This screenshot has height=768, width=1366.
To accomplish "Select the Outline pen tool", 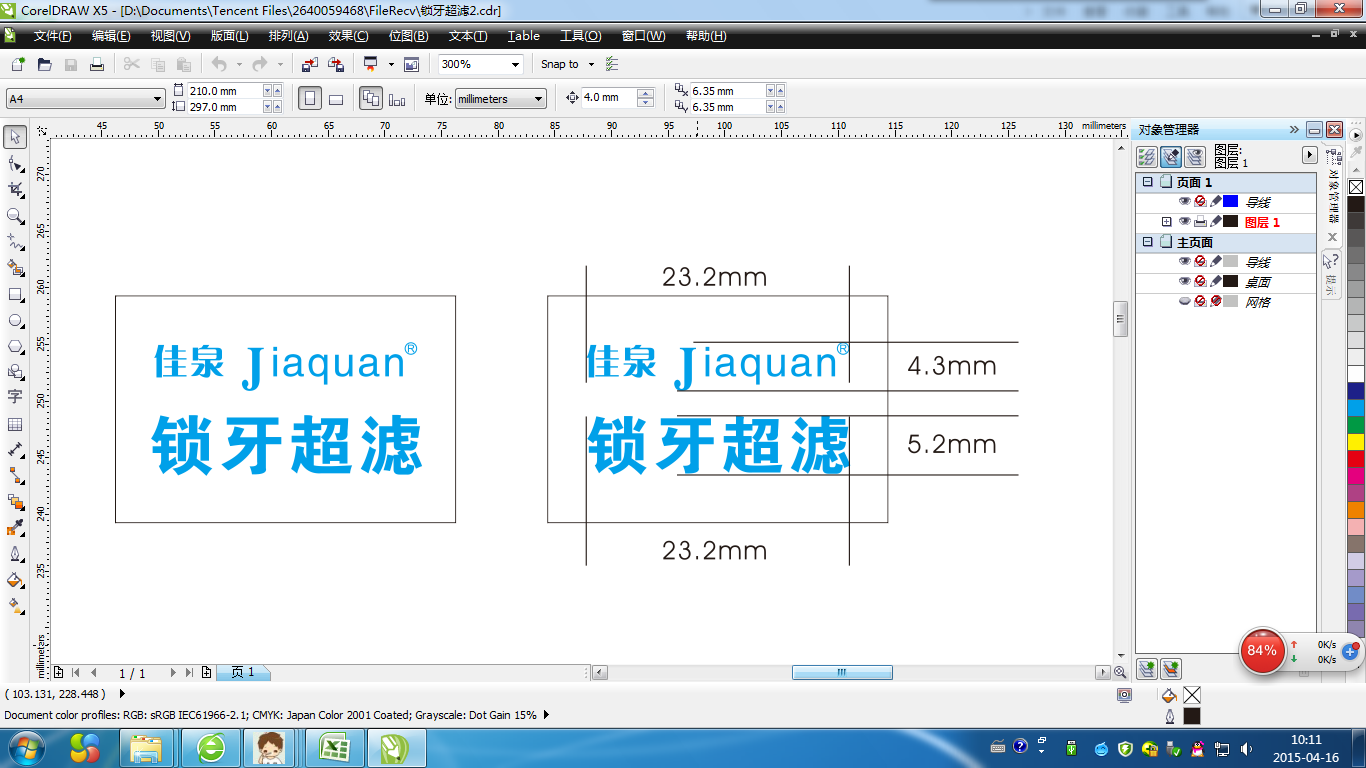I will [15, 554].
